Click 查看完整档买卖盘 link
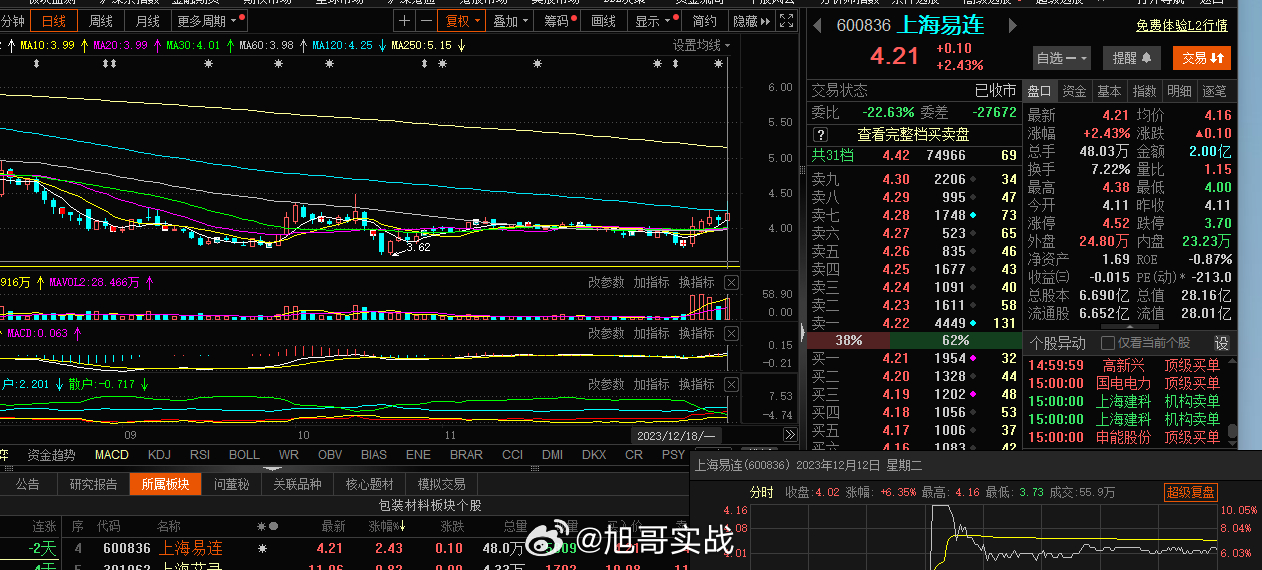The image size is (1262, 570). pyautogui.click(x=913, y=134)
